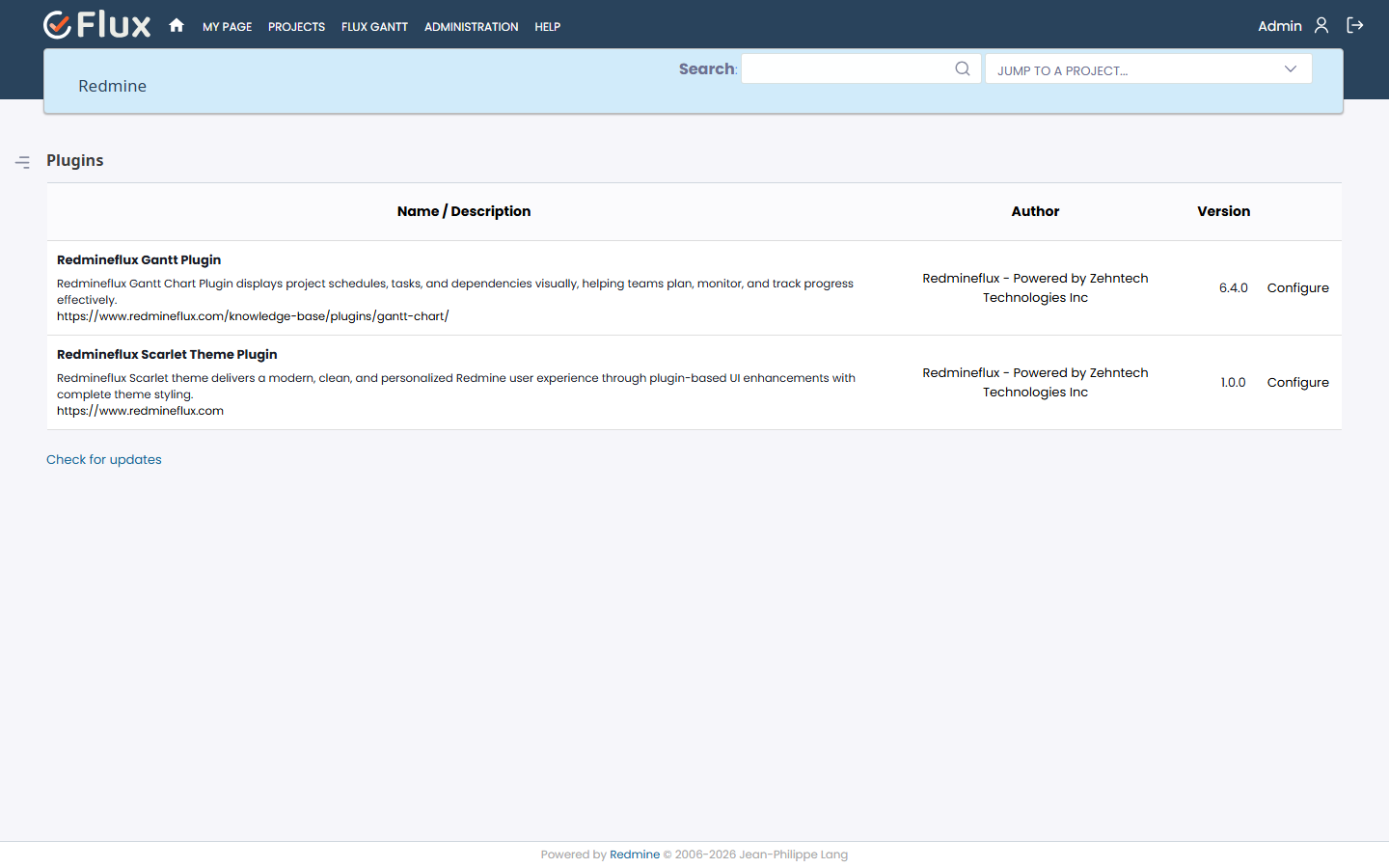Go to the home page icon
Viewport: 1389px width, 868px height.
177,25
